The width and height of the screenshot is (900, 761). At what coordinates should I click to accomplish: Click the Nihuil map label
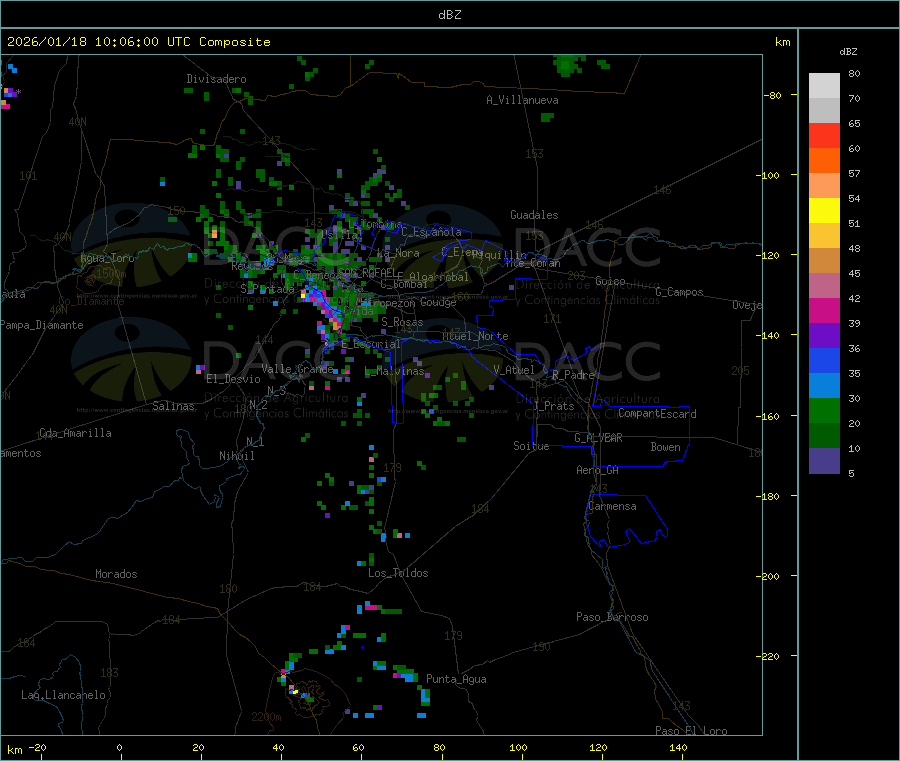236,456
